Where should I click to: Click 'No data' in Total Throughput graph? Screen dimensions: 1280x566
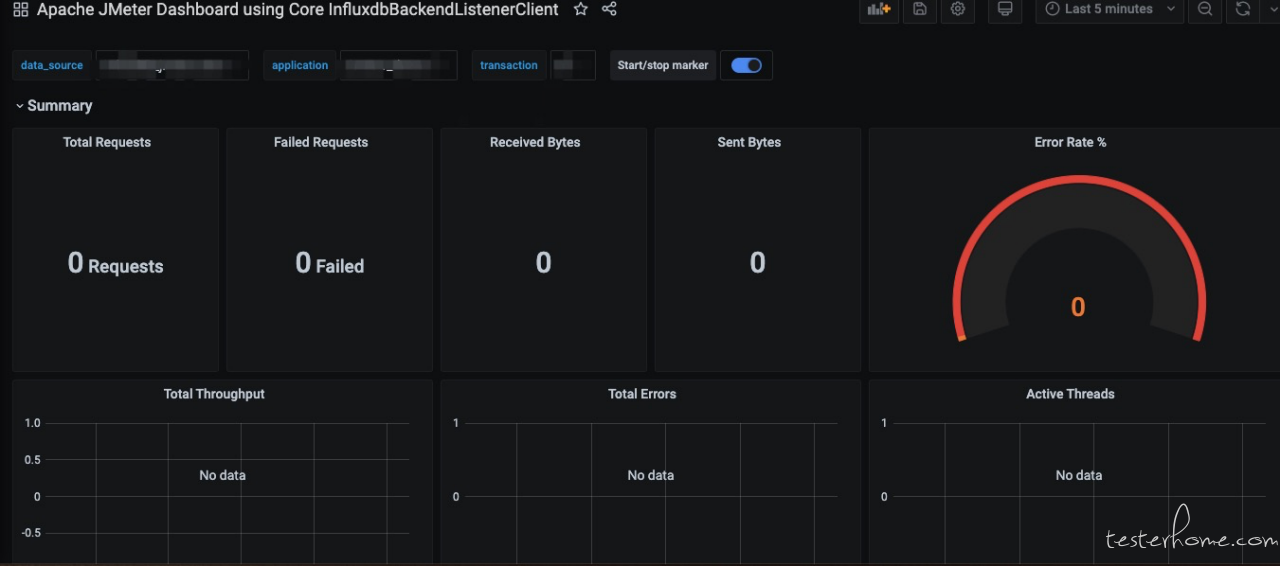point(222,475)
